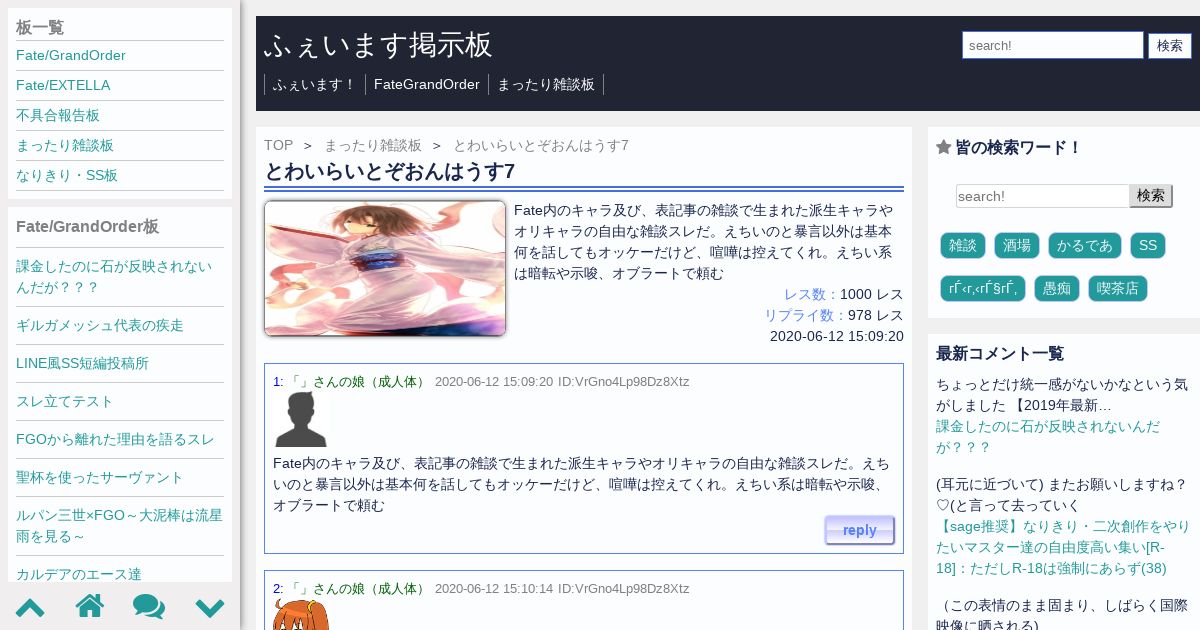The height and width of the screenshot is (630, 1200).
Task: Click the down chevron icon in bottom bar
Action: [x=210, y=607]
